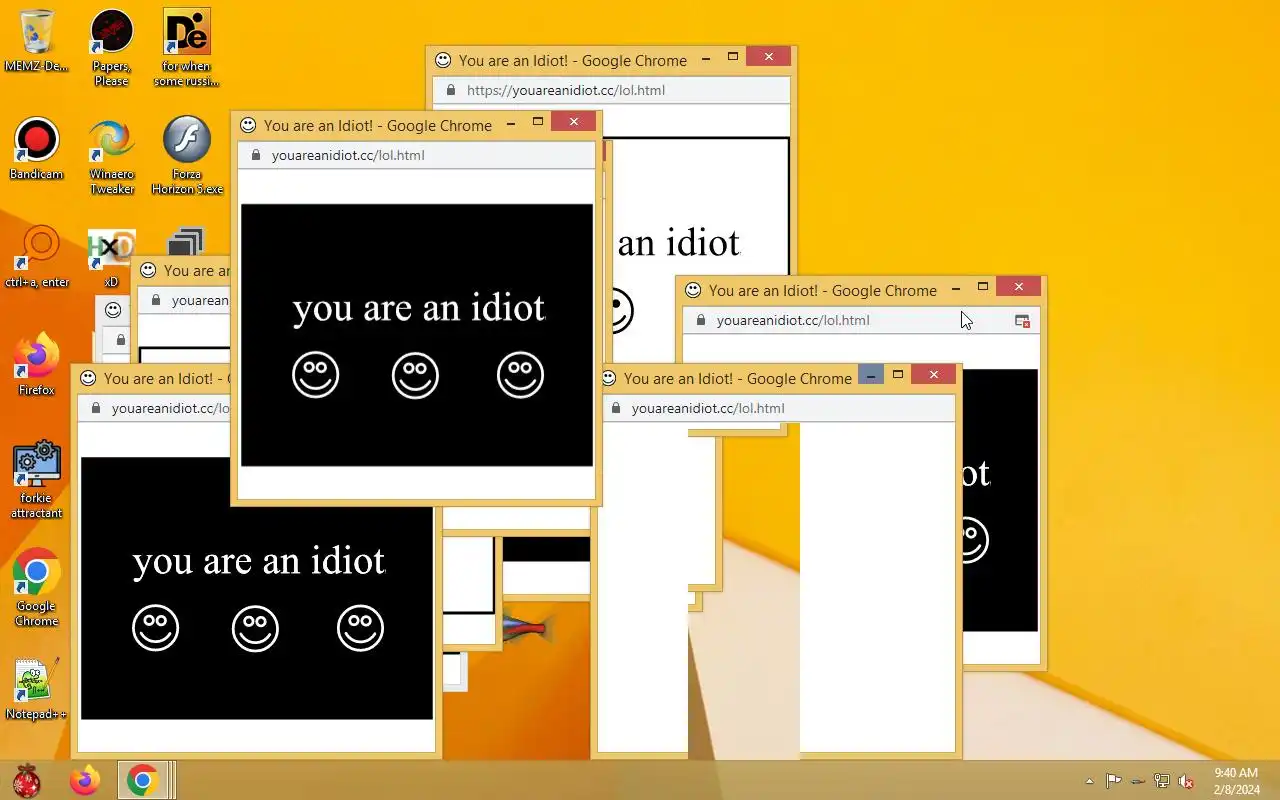Screen dimensions: 1280x800
Task: Open the network tray icon
Action: coord(1161,781)
